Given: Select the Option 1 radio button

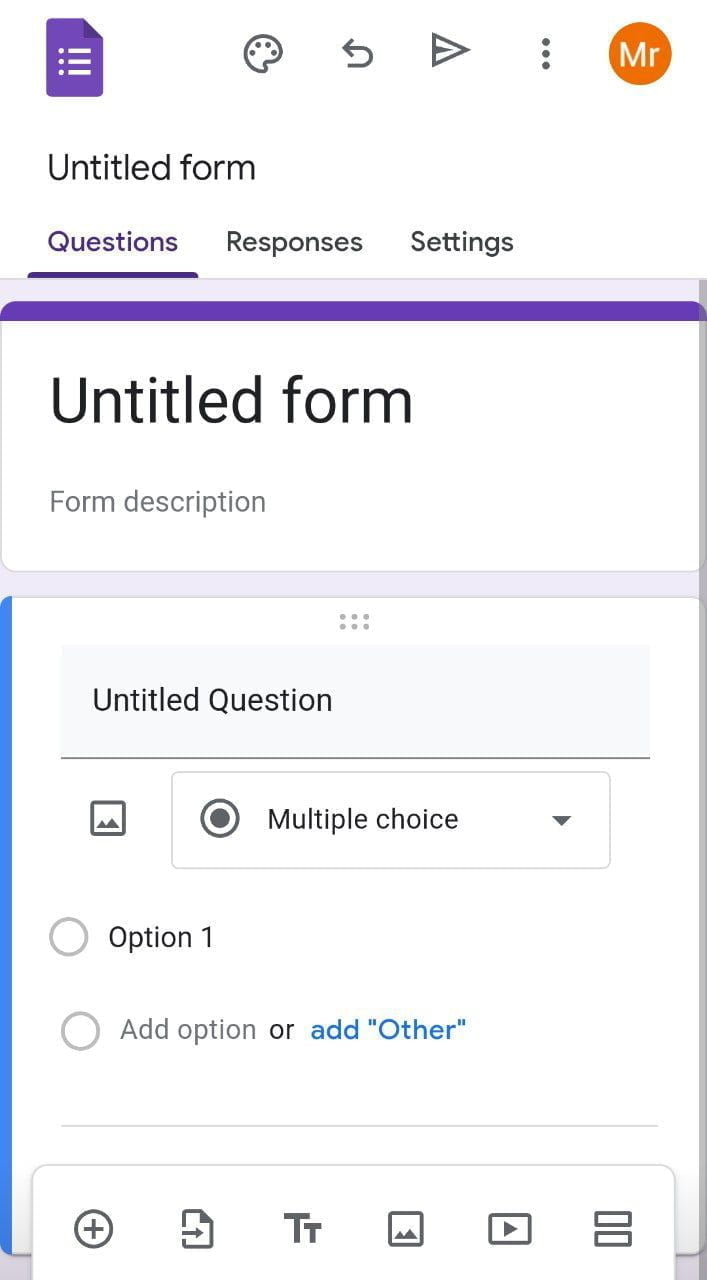Looking at the screenshot, I should coord(69,938).
